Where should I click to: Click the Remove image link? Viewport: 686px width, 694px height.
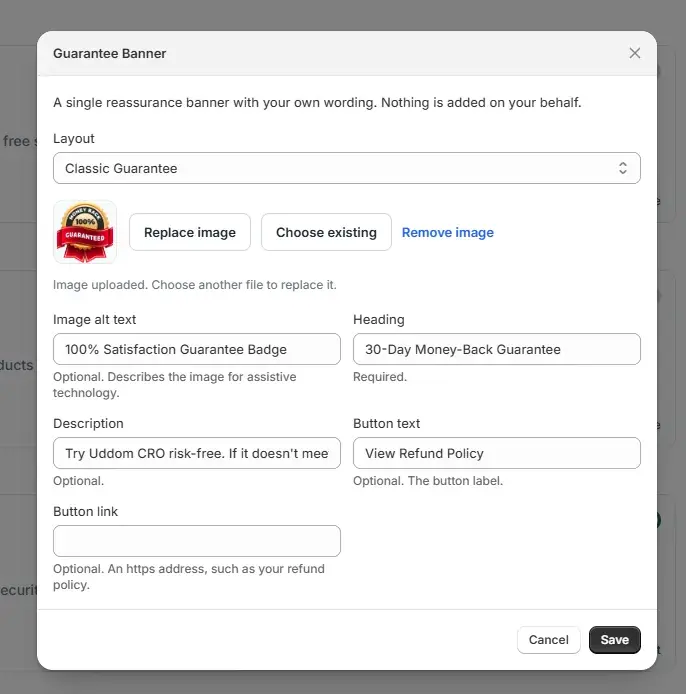pos(447,232)
